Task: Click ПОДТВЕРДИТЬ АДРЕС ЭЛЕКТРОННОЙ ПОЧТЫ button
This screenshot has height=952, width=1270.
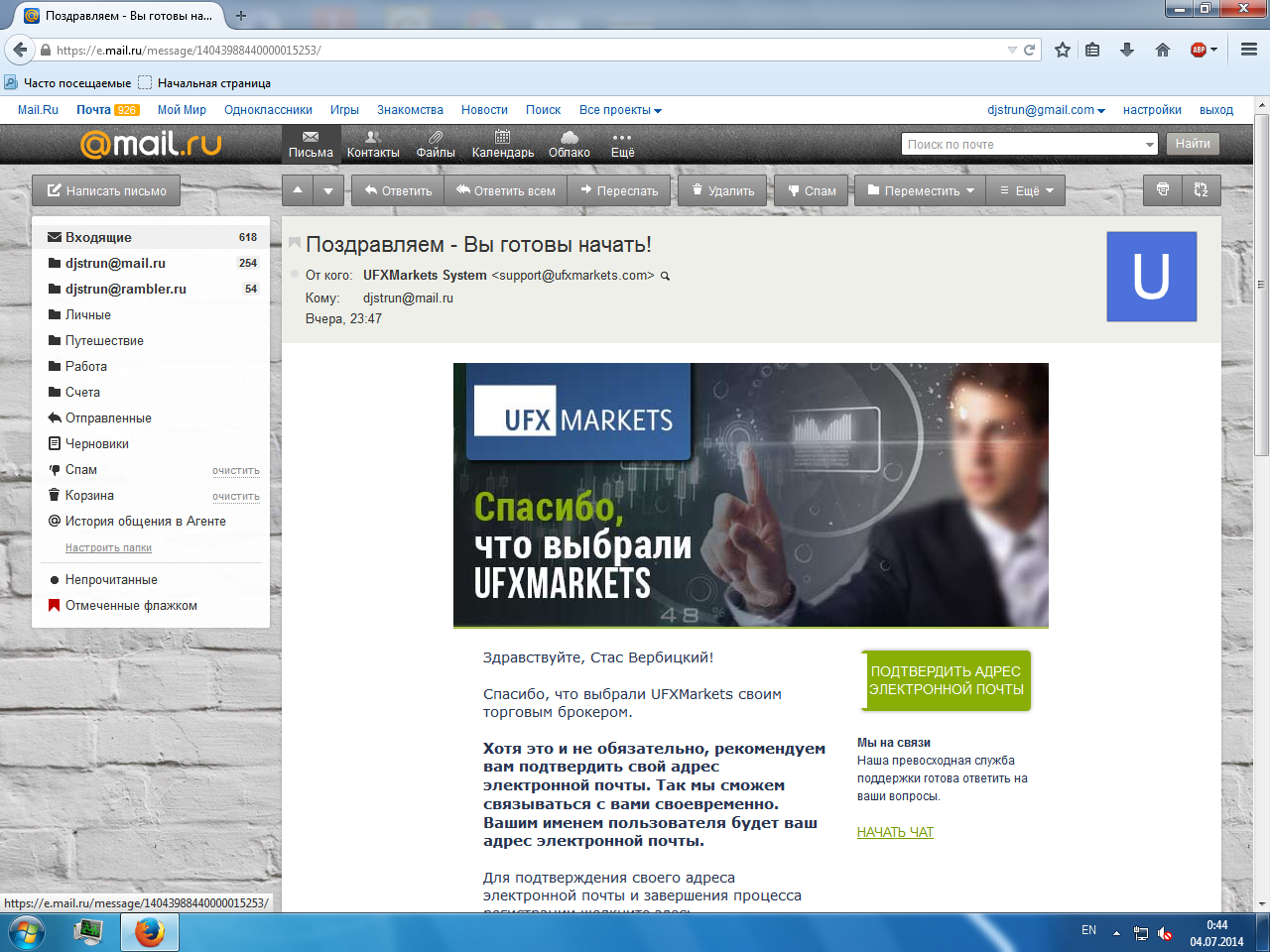Action: tap(946, 680)
